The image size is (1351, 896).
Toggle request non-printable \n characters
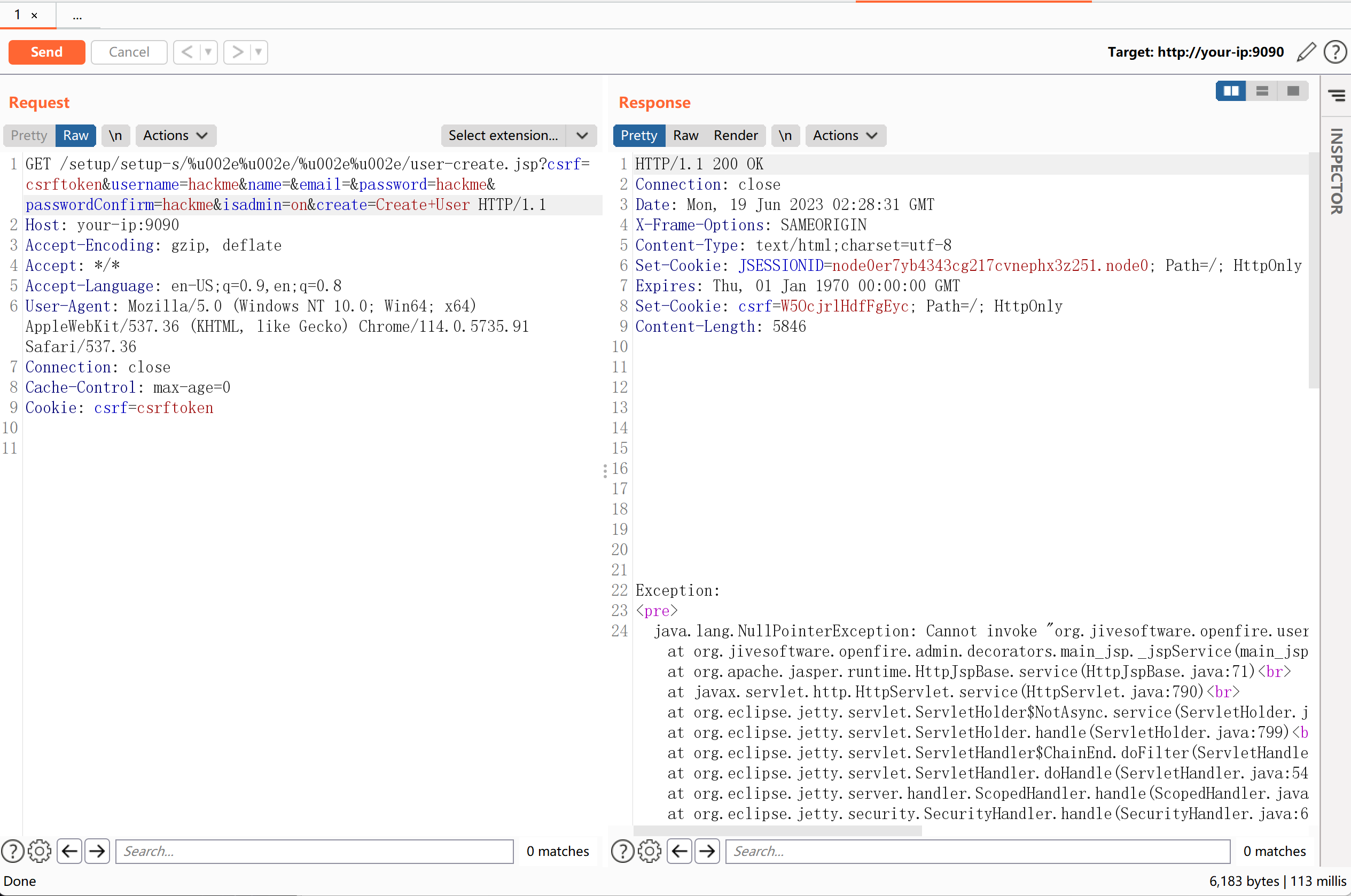(x=115, y=135)
